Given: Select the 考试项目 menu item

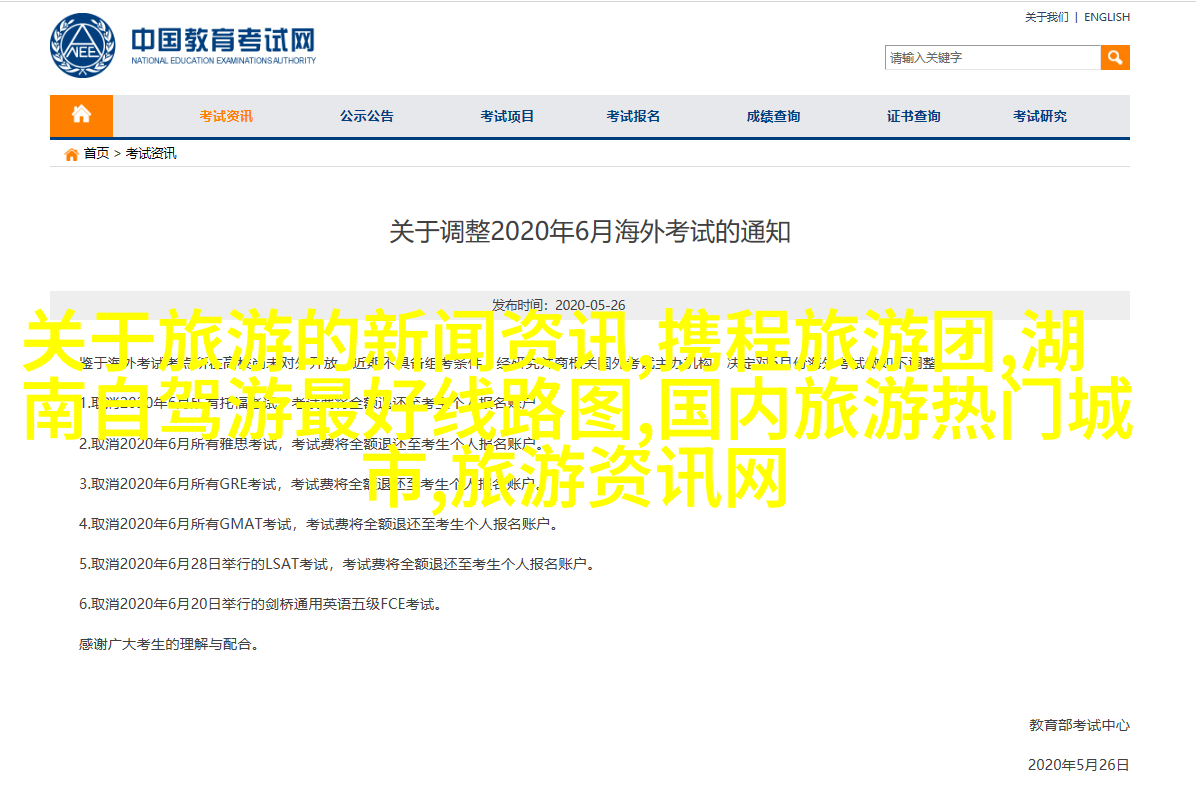Looking at the screenshot, I should point(507,116).
